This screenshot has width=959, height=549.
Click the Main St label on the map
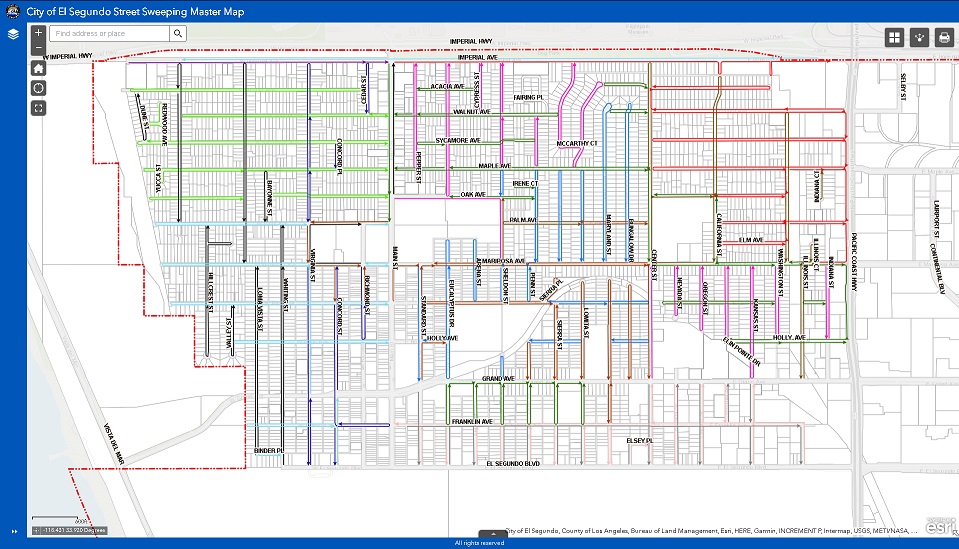coord(395,257)
